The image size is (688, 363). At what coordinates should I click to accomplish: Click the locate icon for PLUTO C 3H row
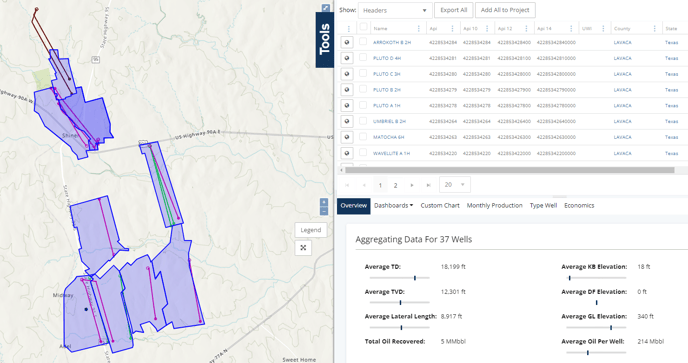tap(347, 74)
